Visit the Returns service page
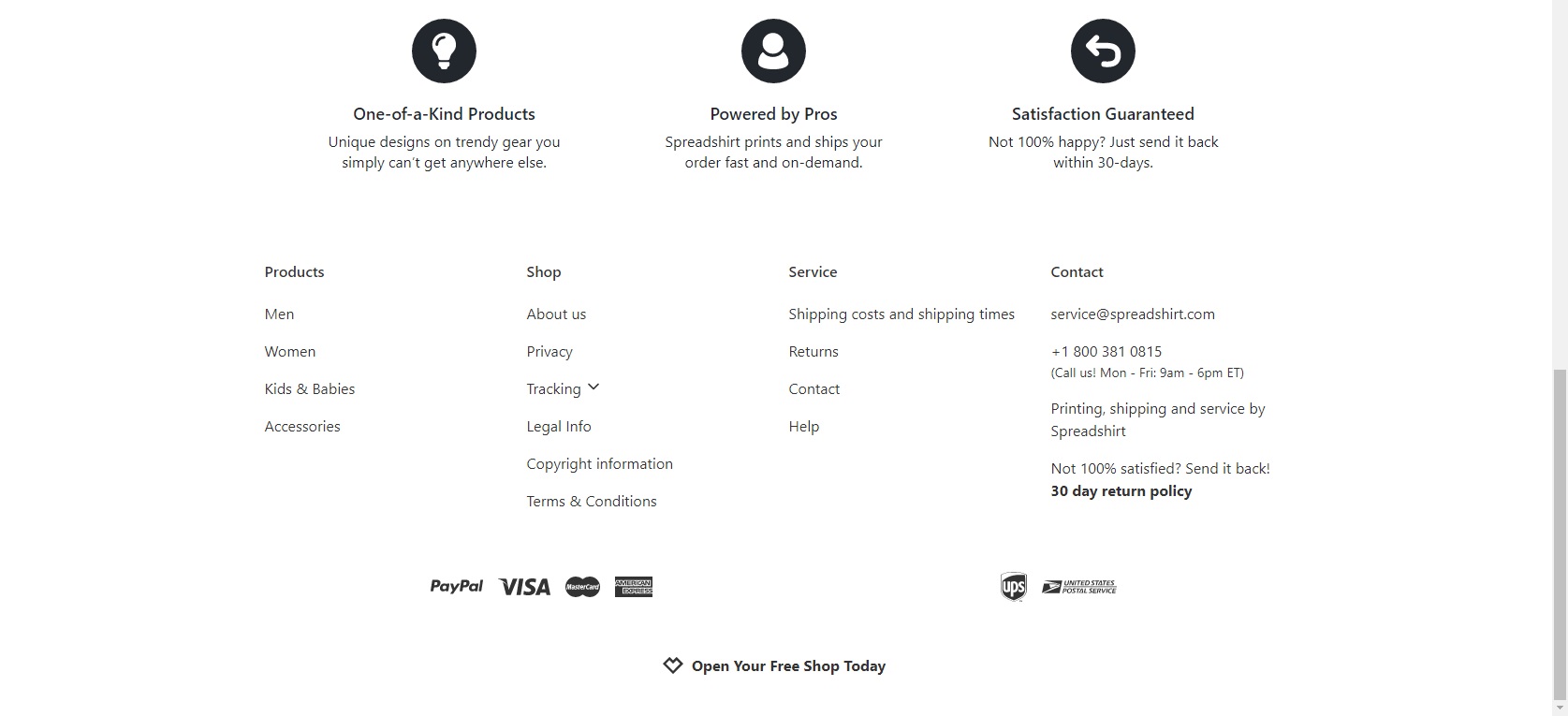1568x716 pixels. tap(813, 352)
